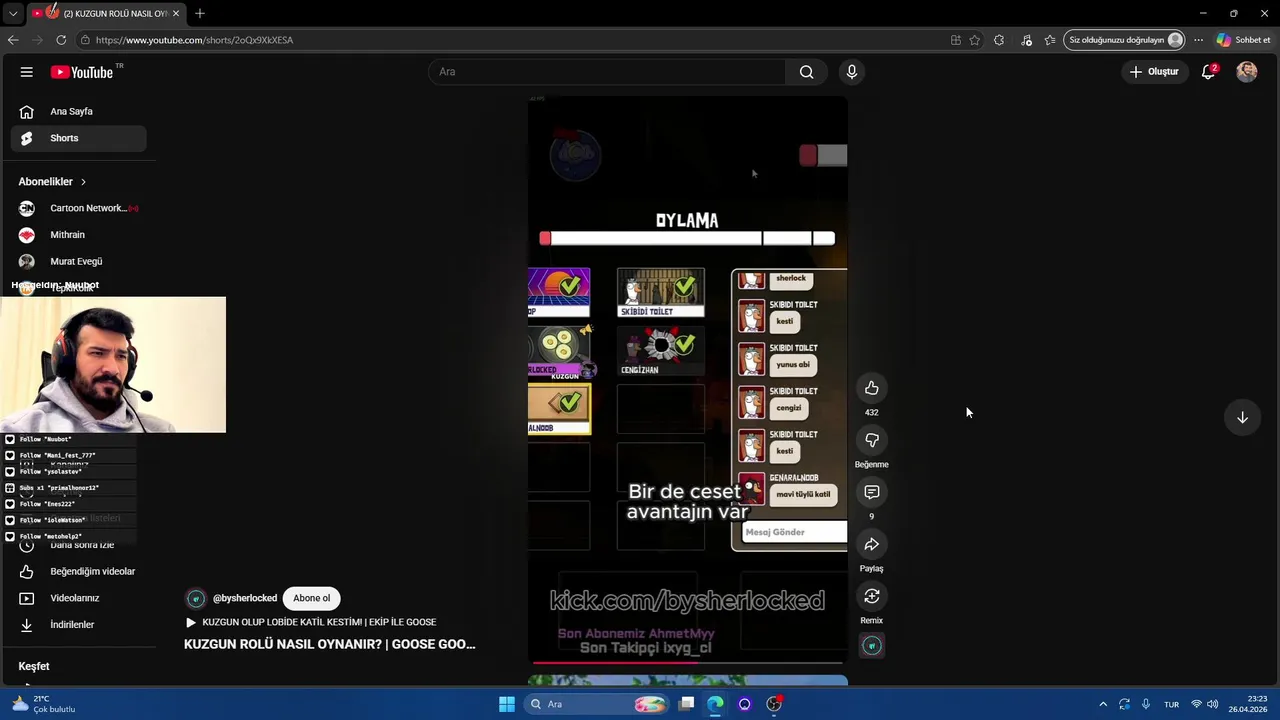Show hidden system tray icons

pyautogui.click(x=1103, y=704)
